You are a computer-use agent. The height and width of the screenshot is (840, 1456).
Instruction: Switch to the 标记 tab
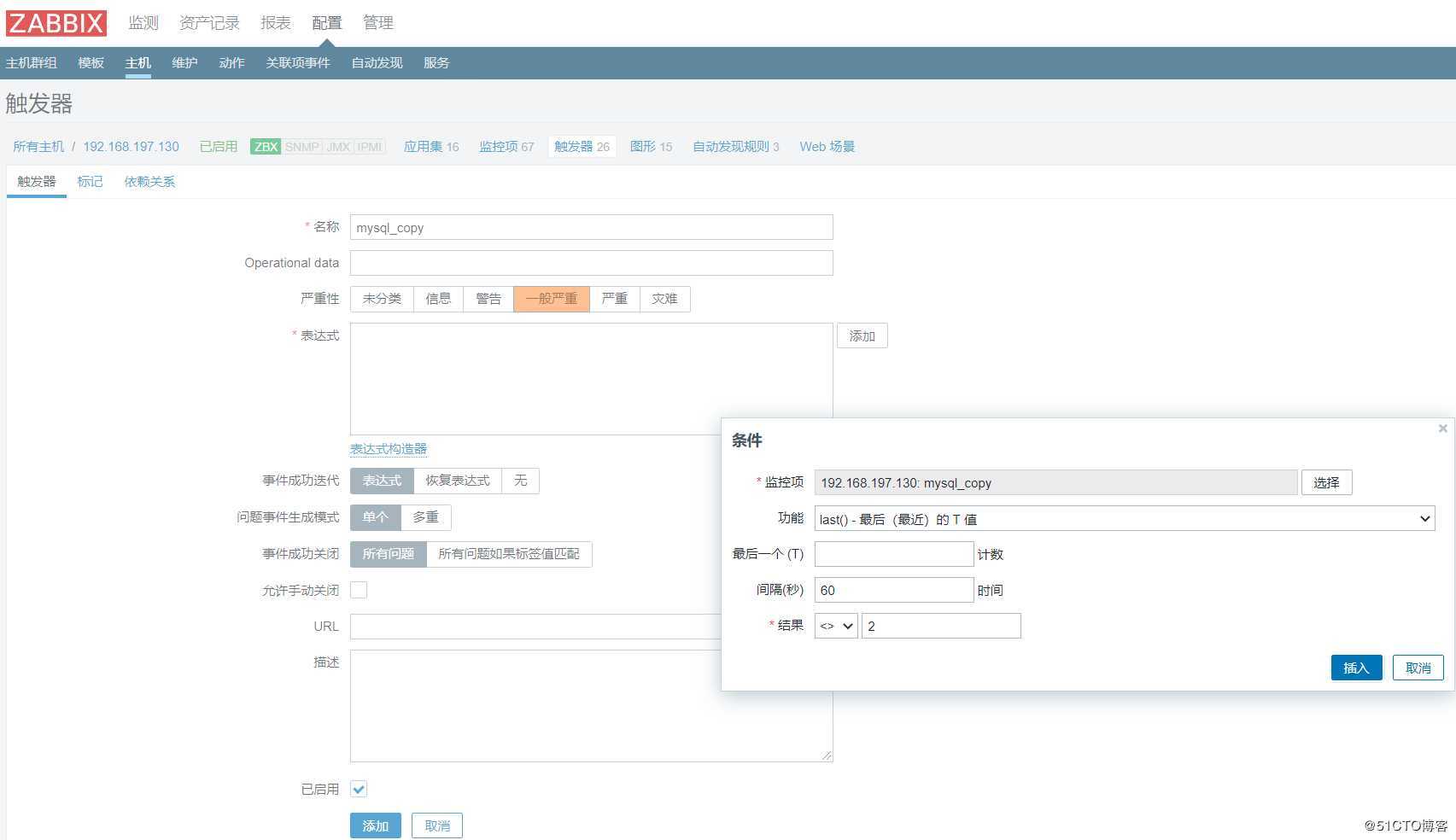[90, 182]
